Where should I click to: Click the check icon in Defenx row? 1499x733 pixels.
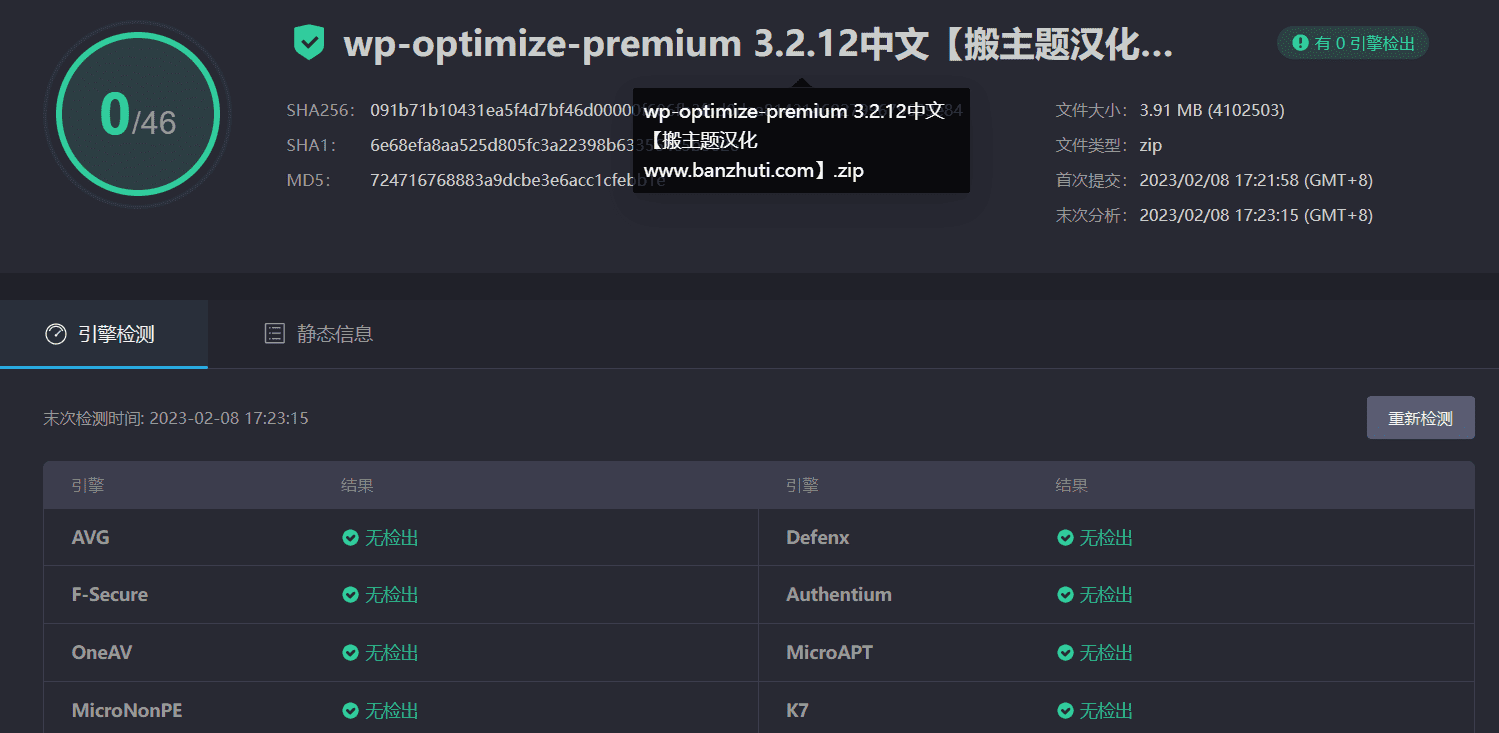click(x=1065, y=538)
